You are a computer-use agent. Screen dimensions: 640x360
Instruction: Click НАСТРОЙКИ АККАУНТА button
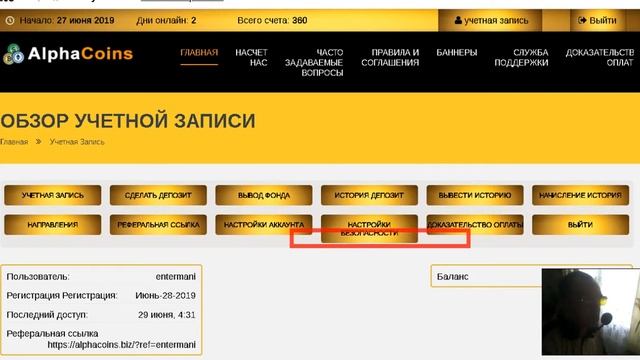[x=264, y=224]
